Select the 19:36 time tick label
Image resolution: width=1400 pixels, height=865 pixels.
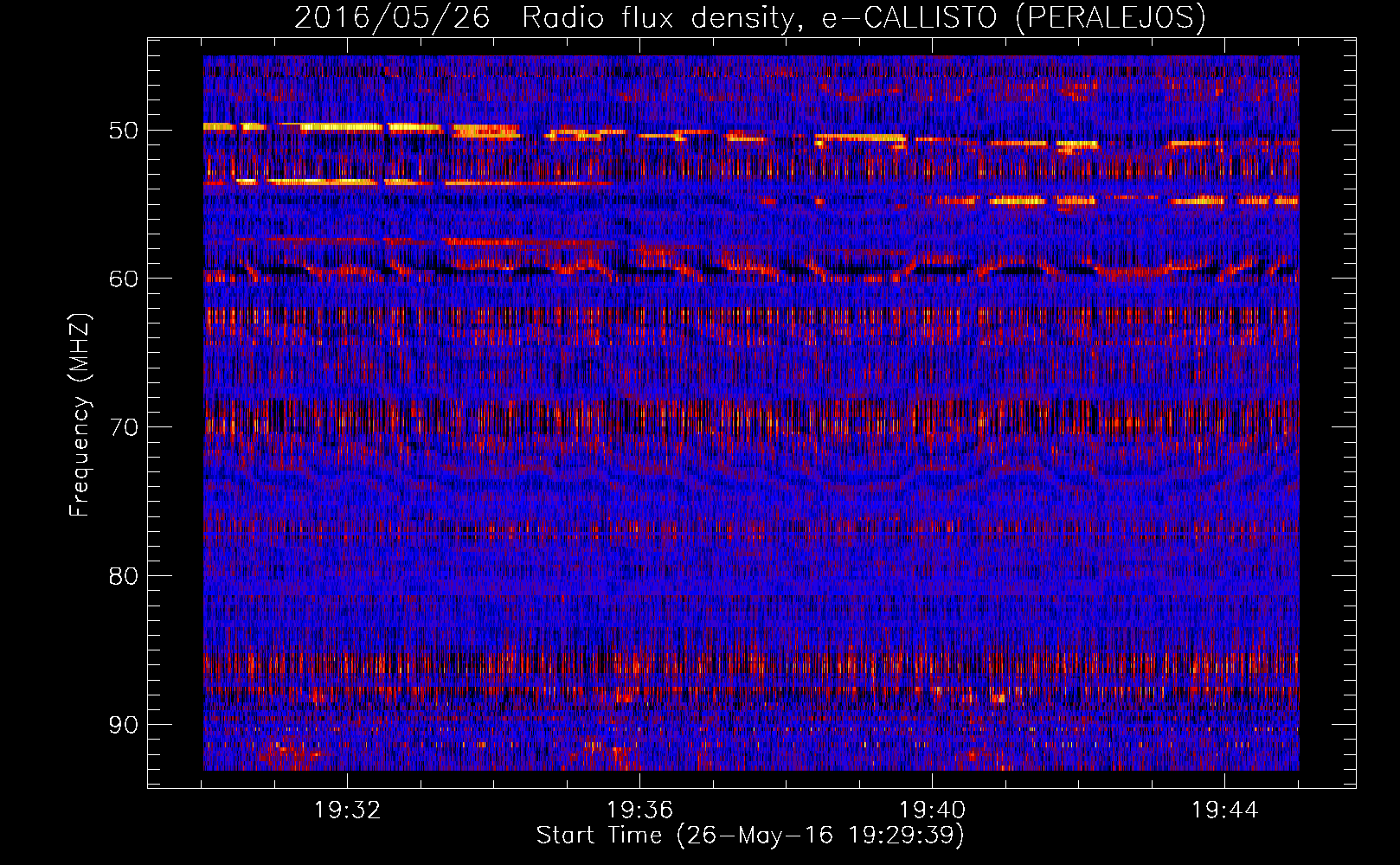(x=639, y=811)
